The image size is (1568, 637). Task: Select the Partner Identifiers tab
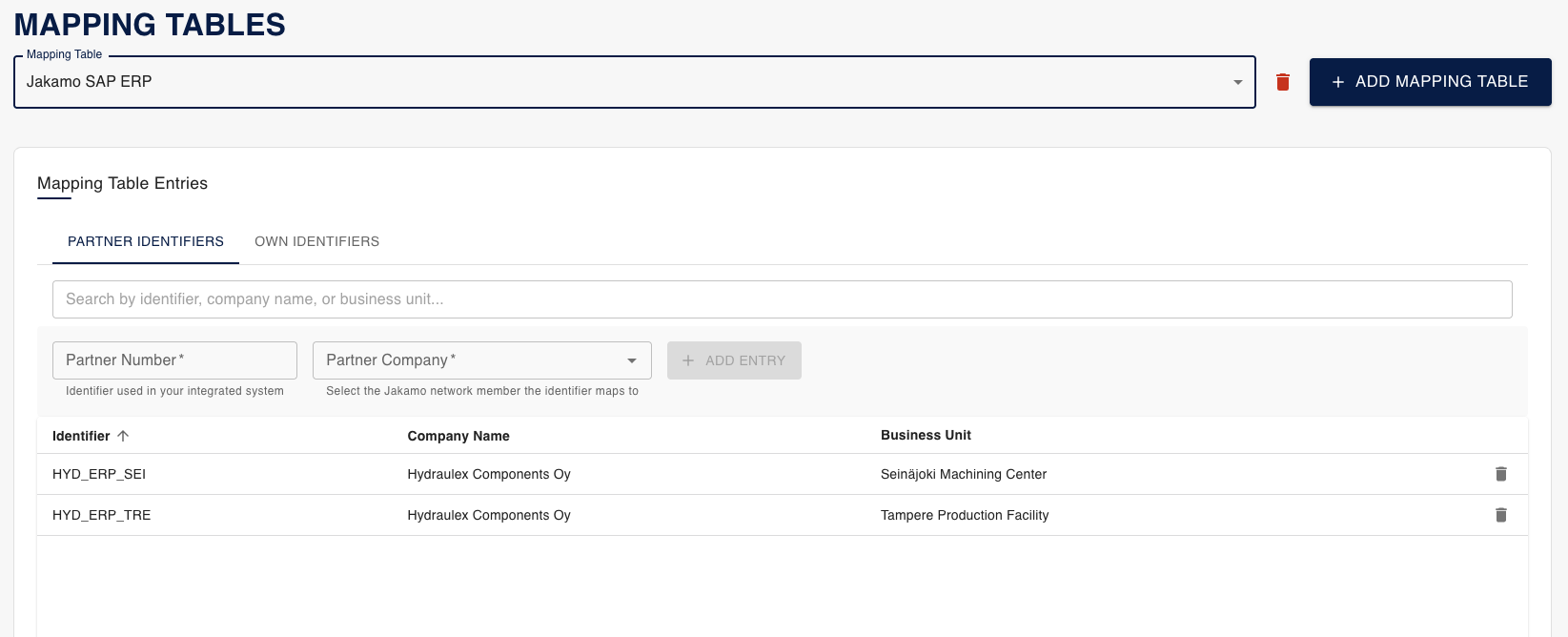tap(146, 241)
